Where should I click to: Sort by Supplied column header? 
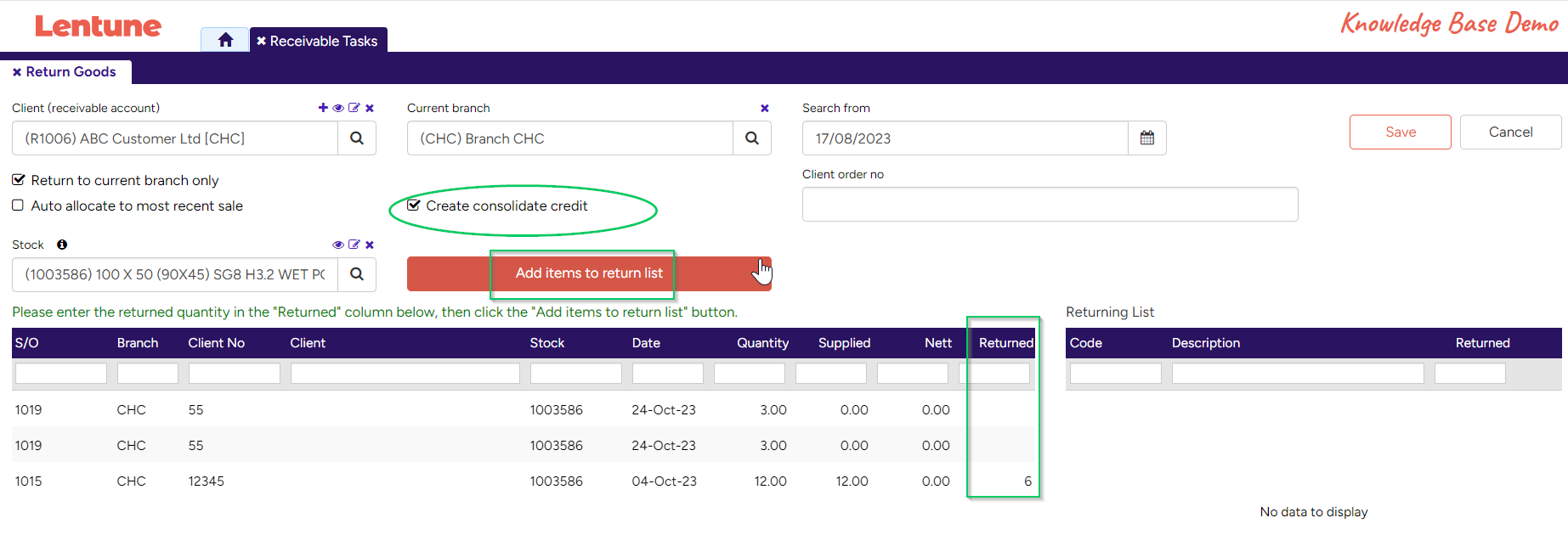pos(844,343)
